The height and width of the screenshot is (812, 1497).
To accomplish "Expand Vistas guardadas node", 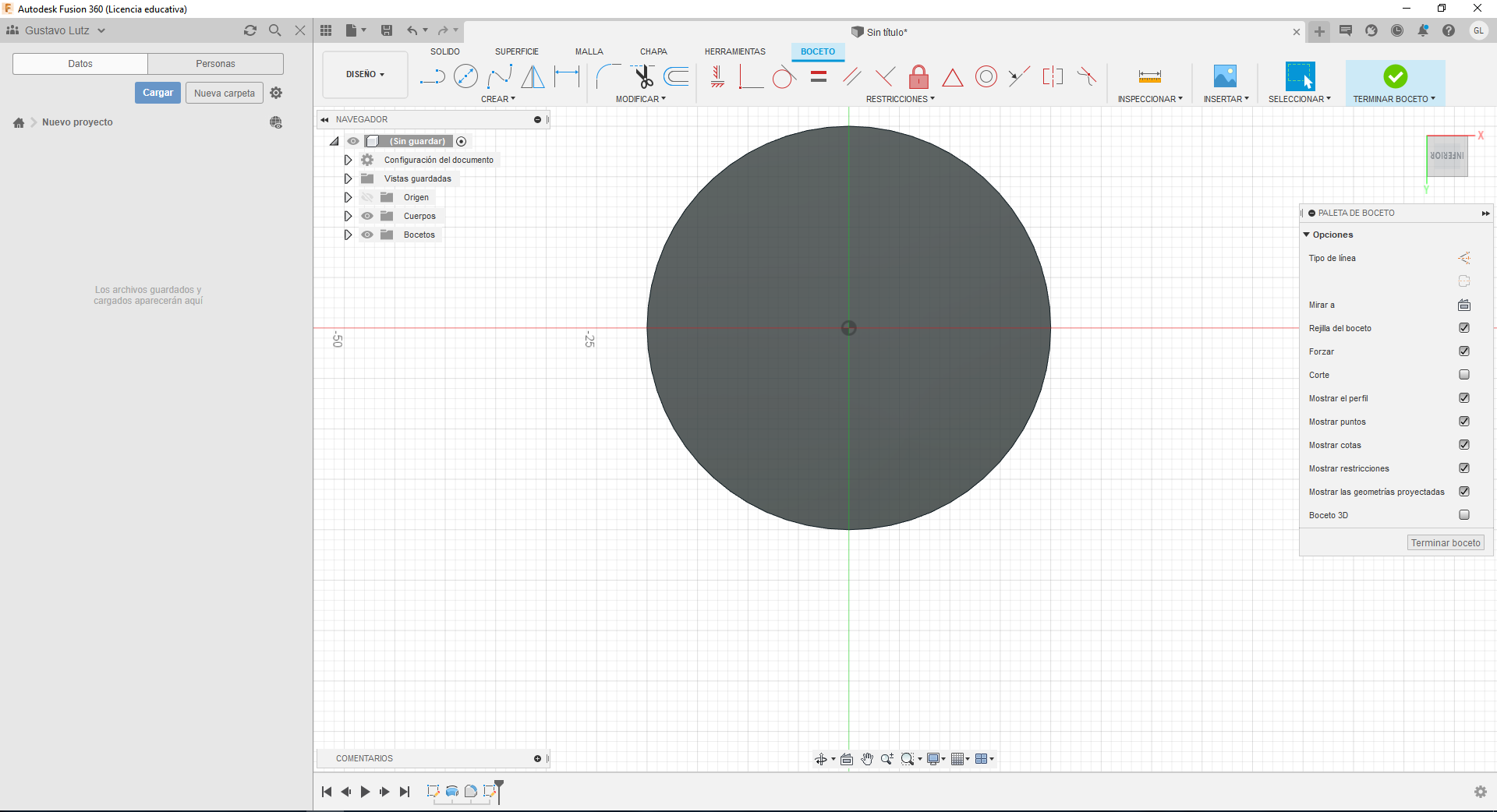I will pos(348,178).
